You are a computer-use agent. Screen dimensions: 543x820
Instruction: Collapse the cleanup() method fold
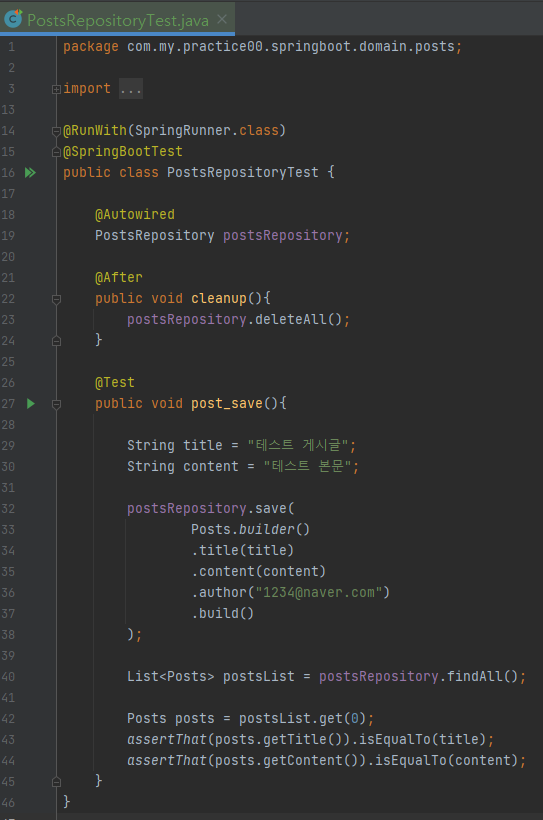pos(56,299)
